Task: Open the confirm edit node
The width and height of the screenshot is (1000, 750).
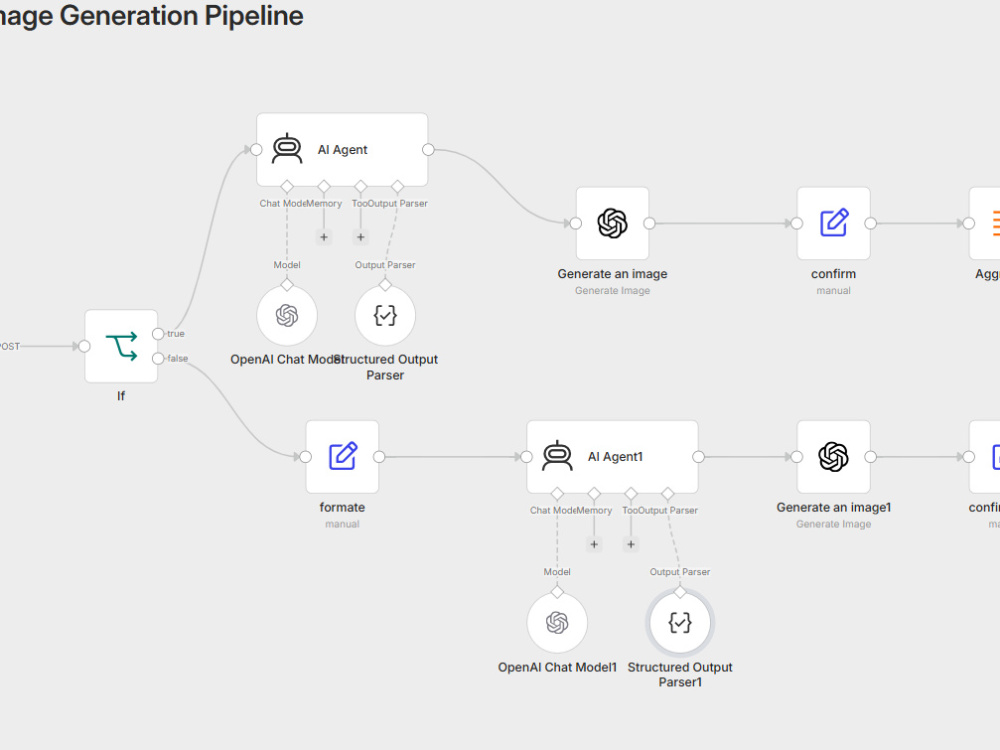Action: pos(834,223)
